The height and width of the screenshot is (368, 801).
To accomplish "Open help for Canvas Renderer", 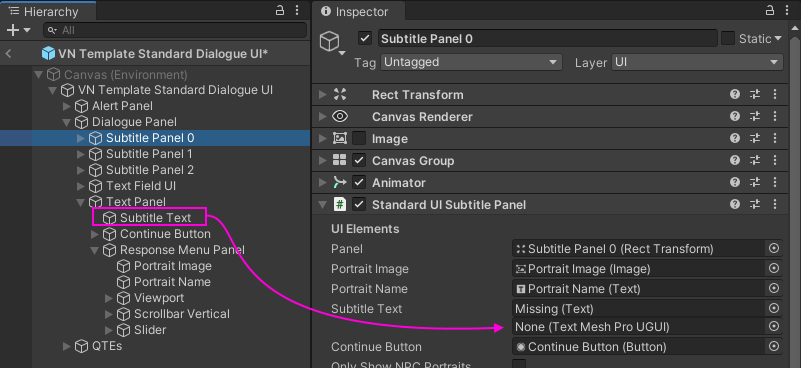I will [735, 117].
